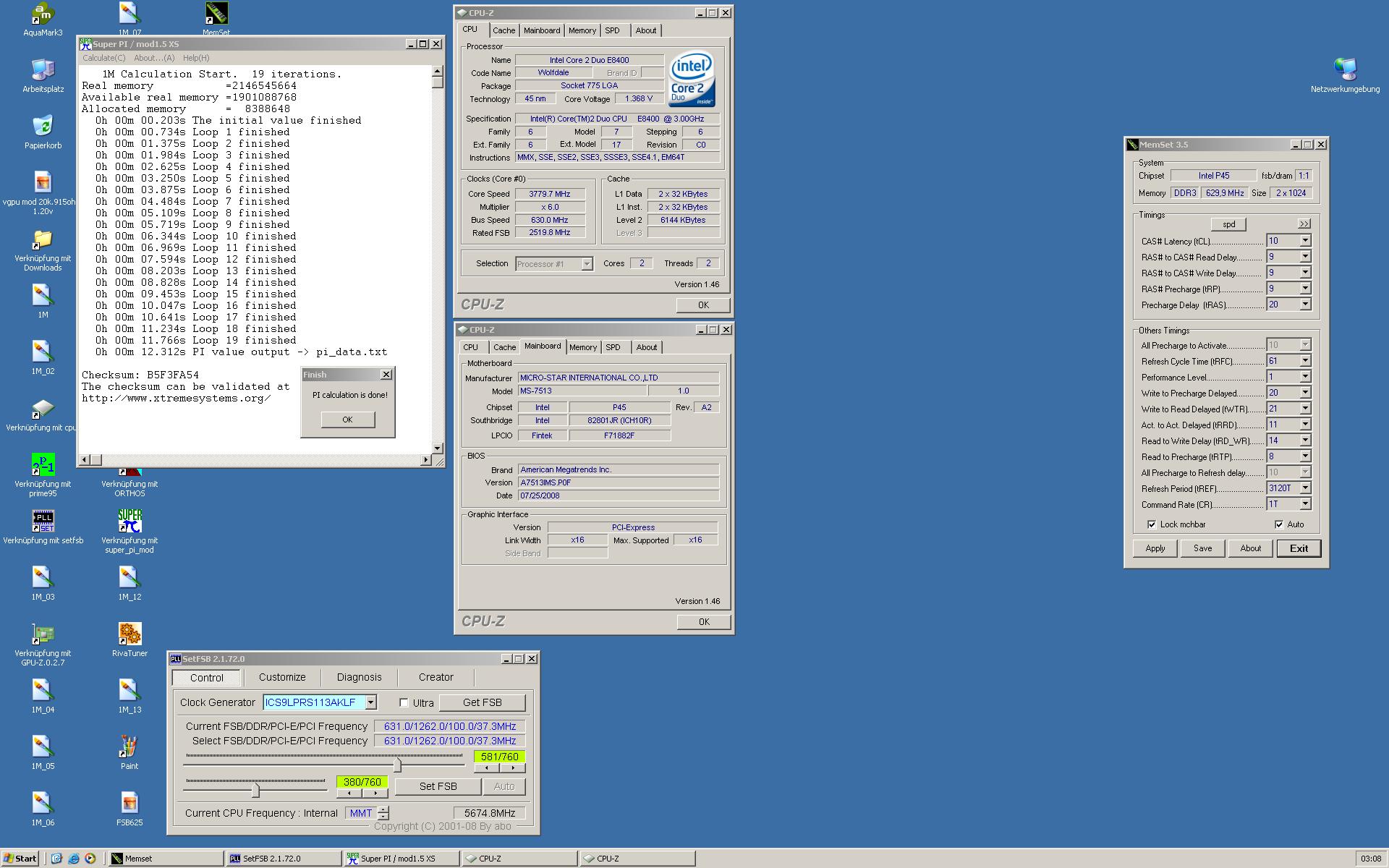Click the >> expand button in MemSet Timings
1389x868 pixels.
[1304, 224]
